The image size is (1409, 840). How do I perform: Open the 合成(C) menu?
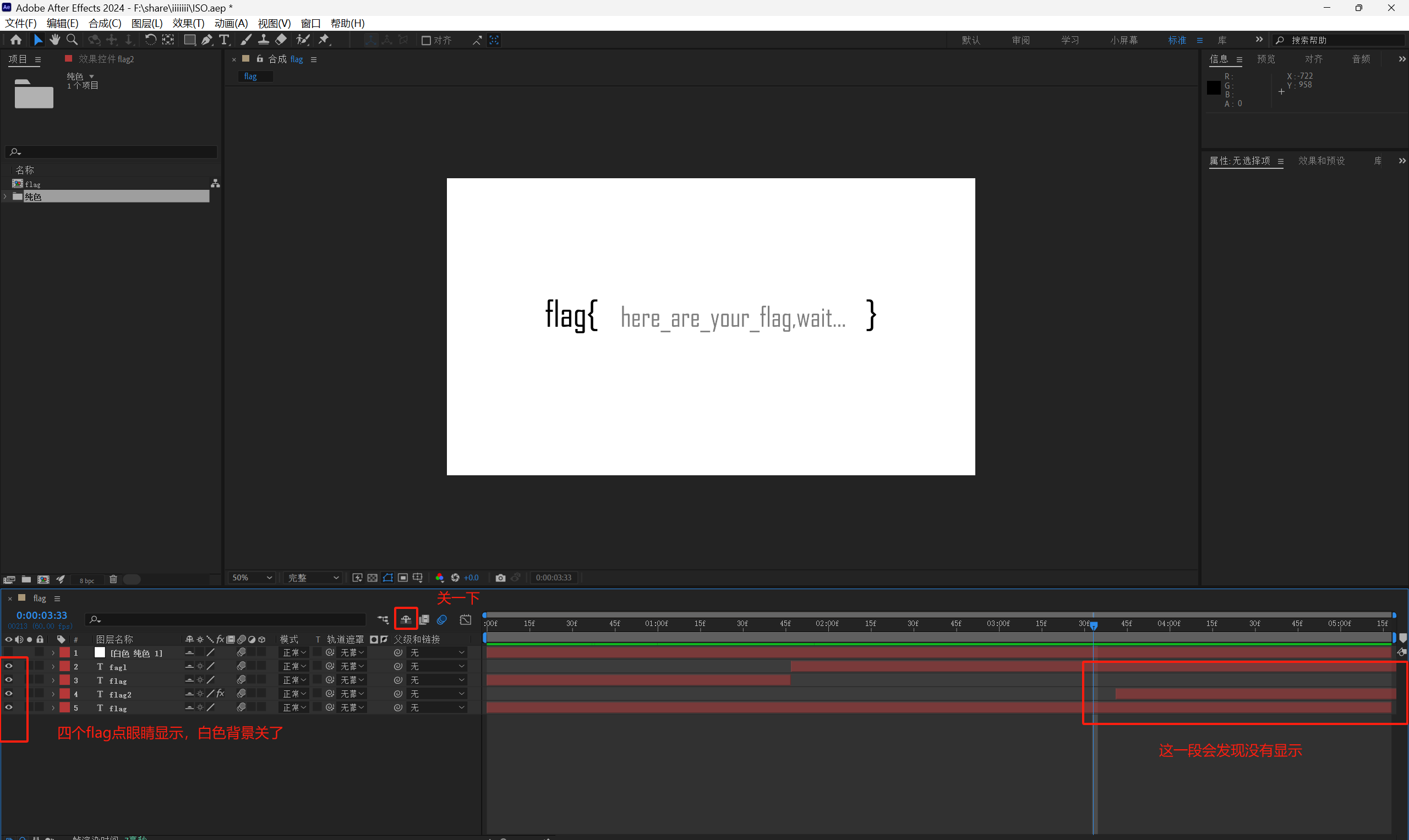(105, 23)
